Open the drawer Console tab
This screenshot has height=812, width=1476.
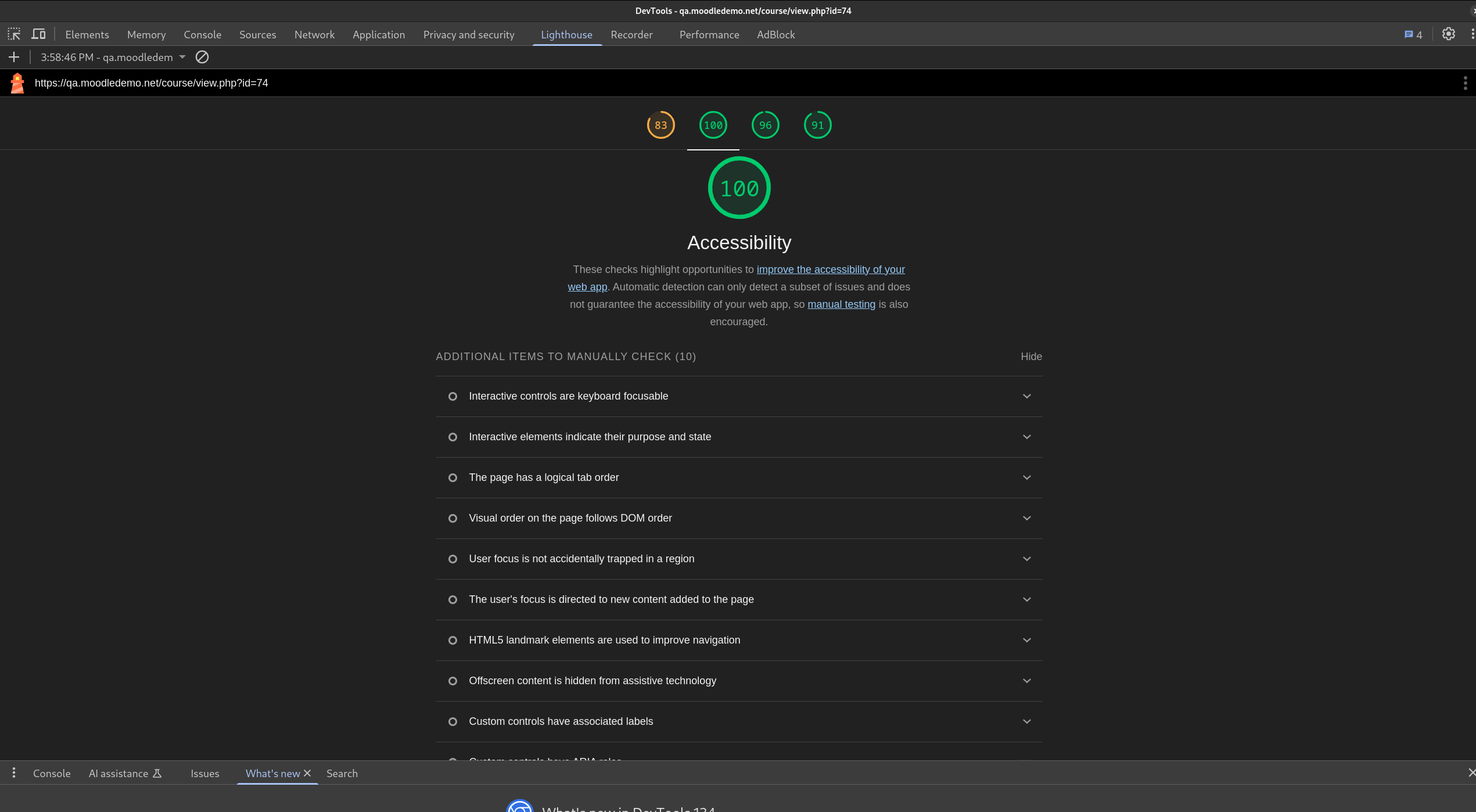[x=52, y=773]
